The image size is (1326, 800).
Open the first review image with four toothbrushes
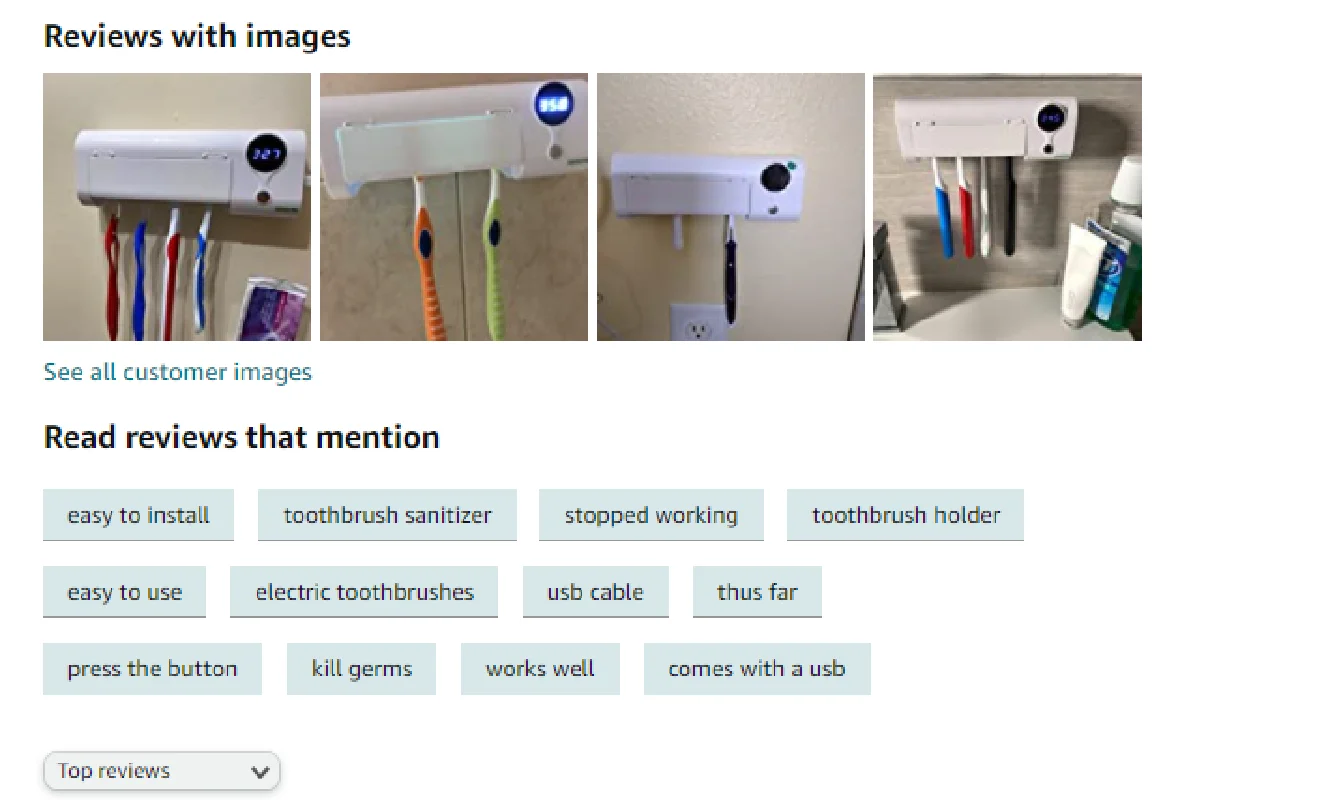point(177,207)
